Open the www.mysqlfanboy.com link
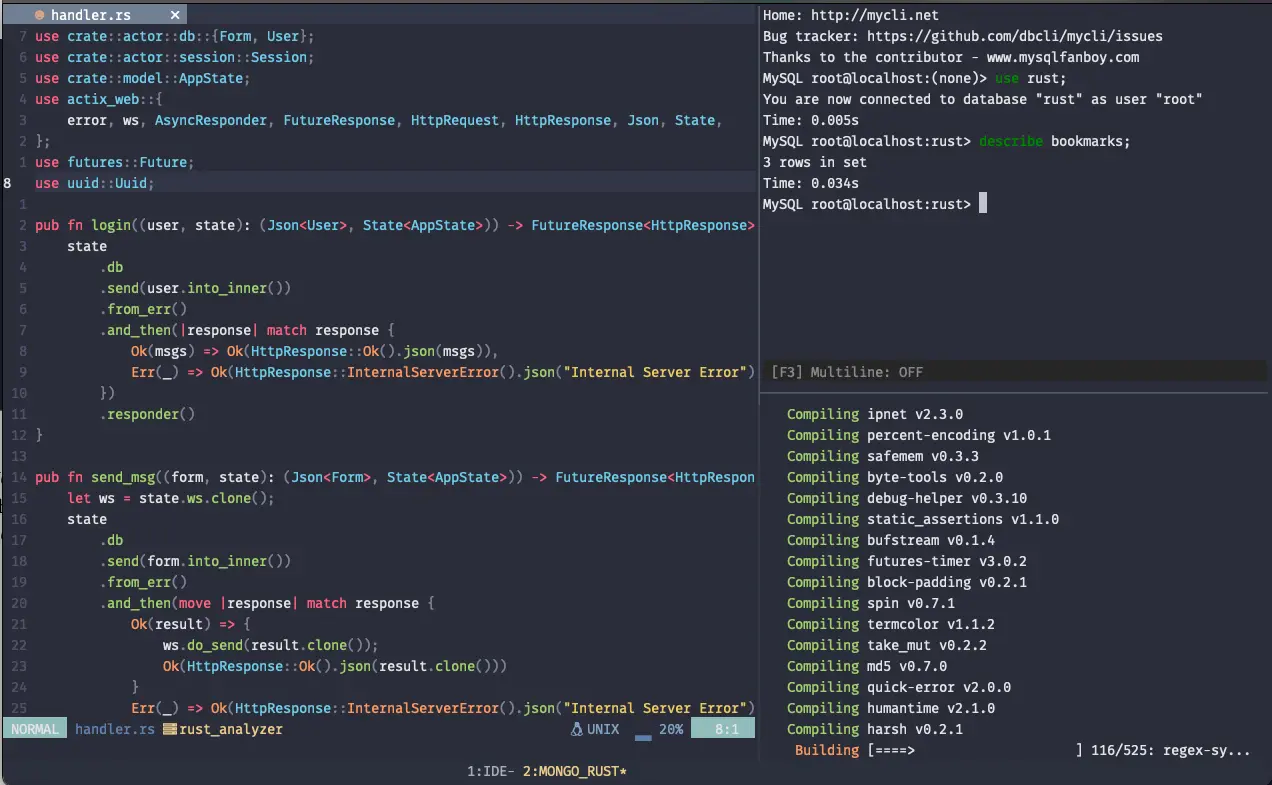The image size is (1272, 785). [1063, 57]
